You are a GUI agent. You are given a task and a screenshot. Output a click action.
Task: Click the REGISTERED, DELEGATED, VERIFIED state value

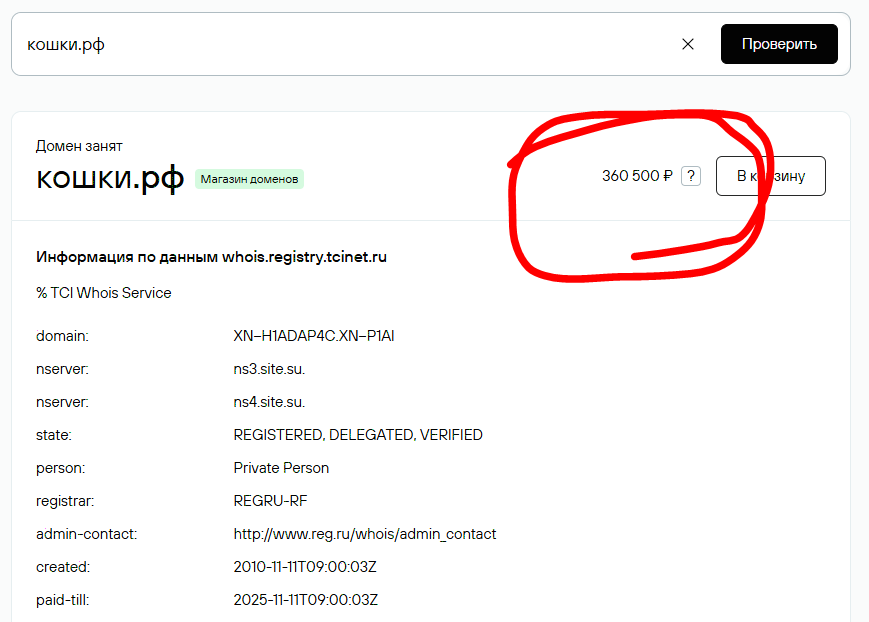tap(357, 435)
